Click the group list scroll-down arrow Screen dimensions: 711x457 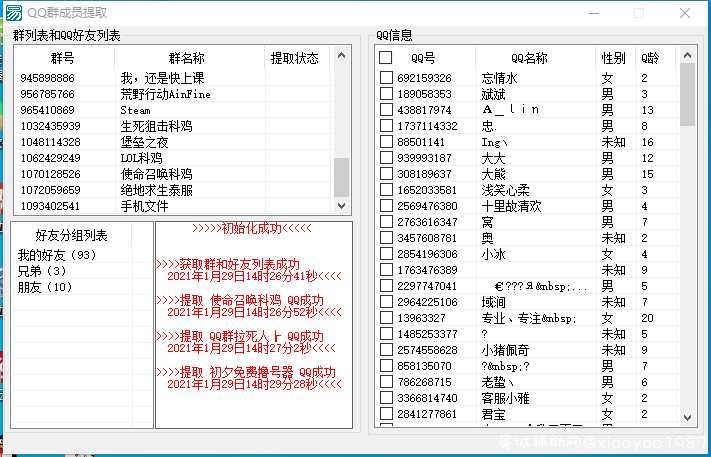click(x=342, y=205)
